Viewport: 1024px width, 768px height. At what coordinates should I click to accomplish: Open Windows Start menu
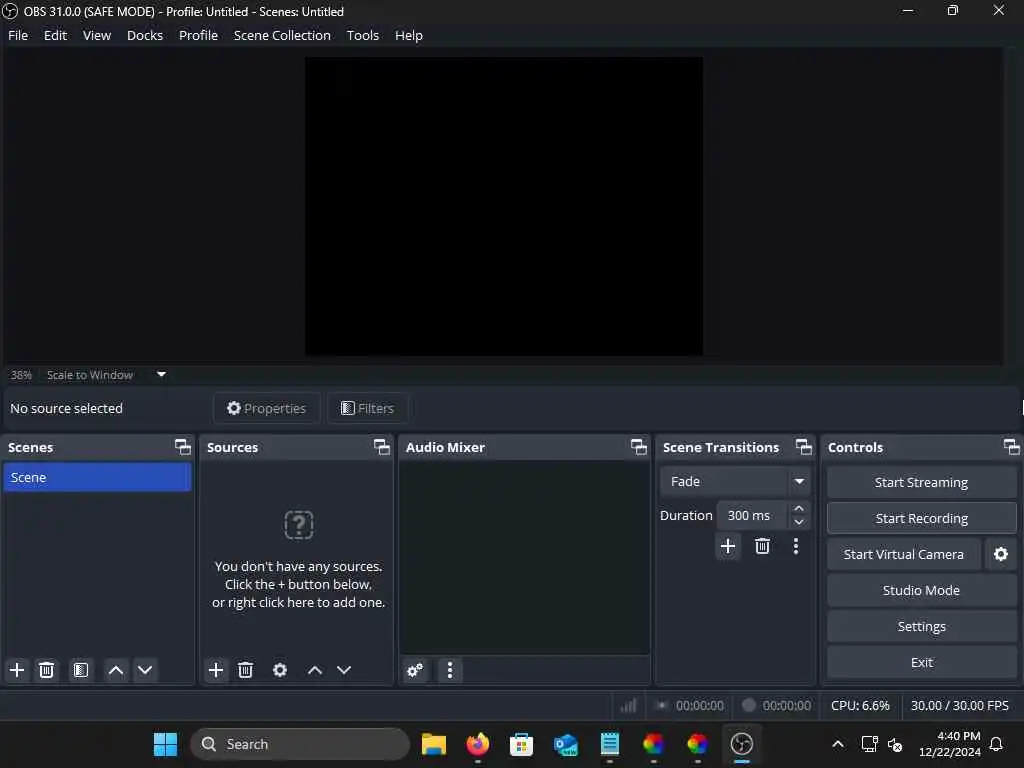click(x=165, y=744)
